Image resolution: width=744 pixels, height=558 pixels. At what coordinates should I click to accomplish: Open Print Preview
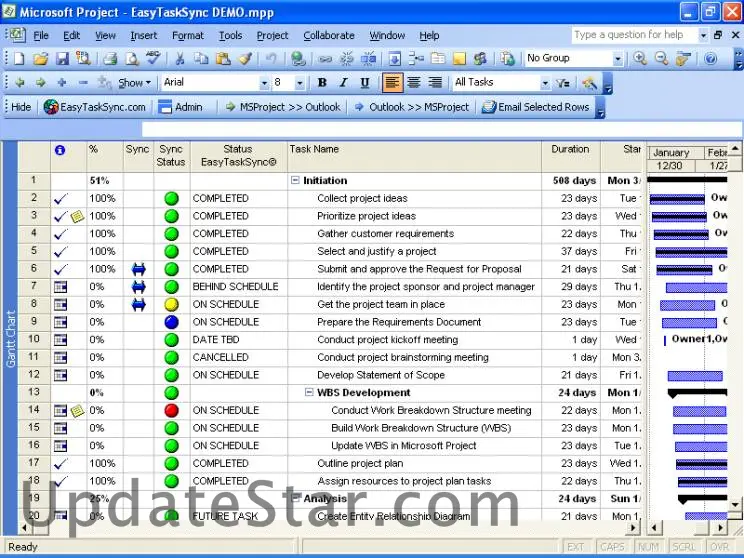(x=131, y=59)
